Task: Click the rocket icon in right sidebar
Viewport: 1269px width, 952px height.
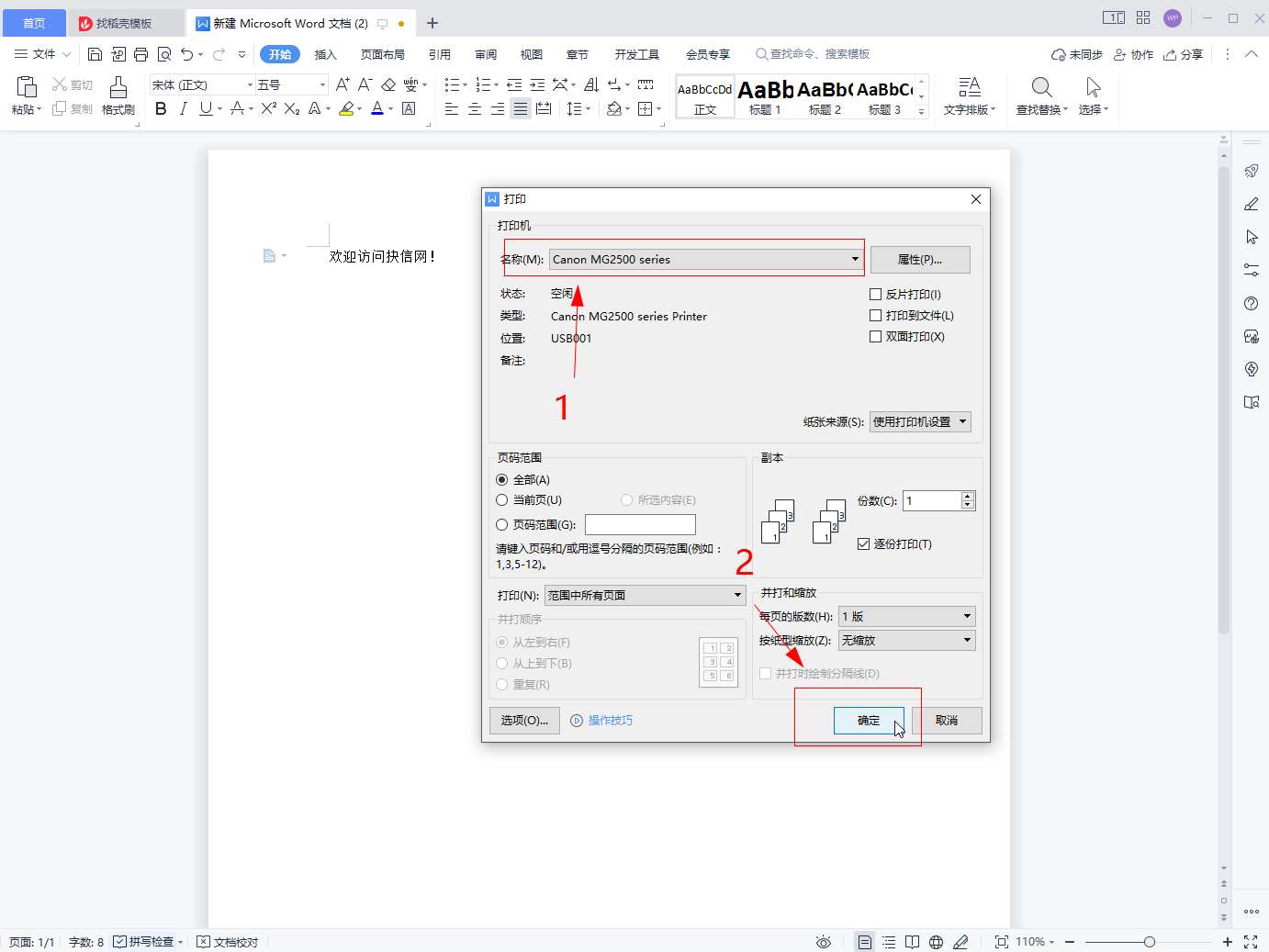Action: (1251, 171)
